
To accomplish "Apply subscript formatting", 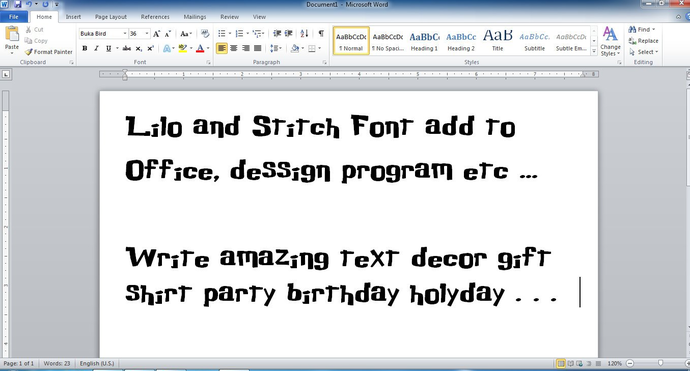I will coord(139,48).
